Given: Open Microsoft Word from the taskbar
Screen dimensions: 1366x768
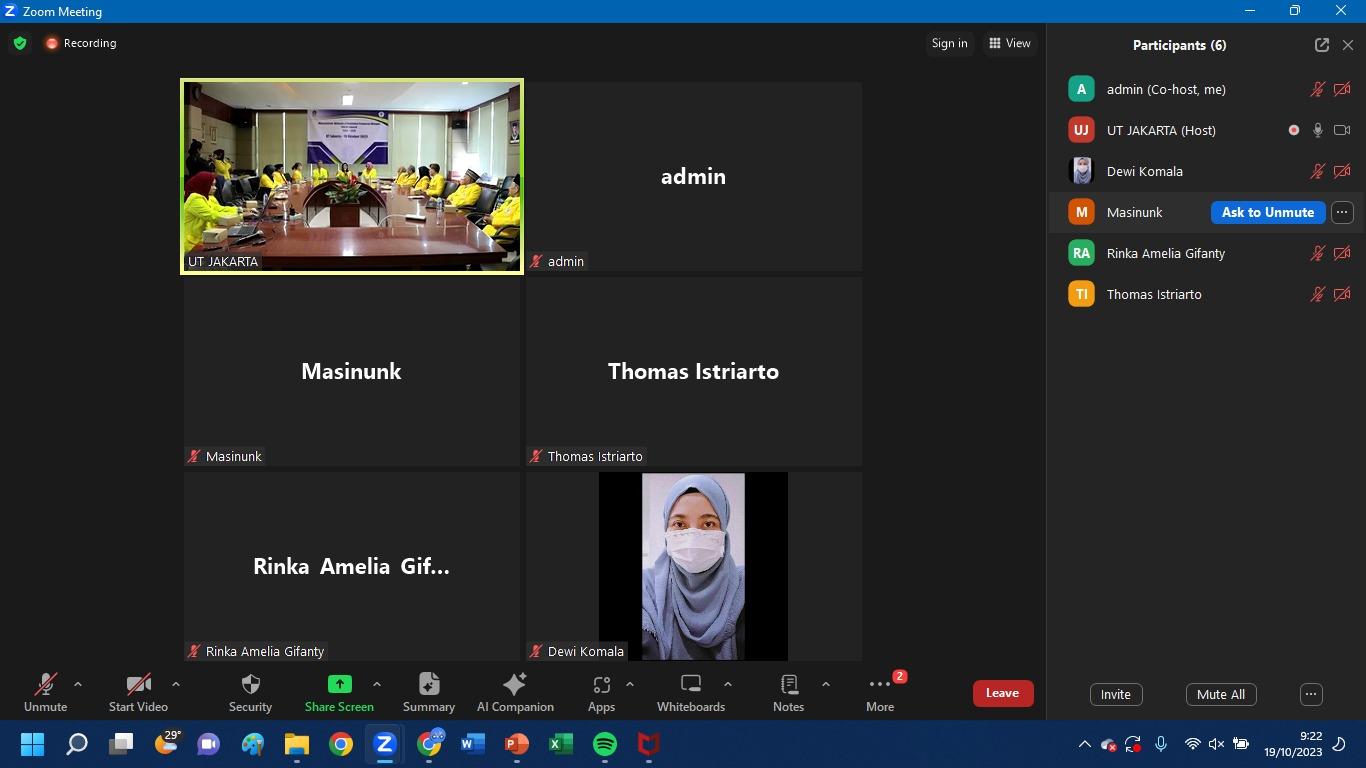Looking at the screenshot, I should (x=473, y=744).
